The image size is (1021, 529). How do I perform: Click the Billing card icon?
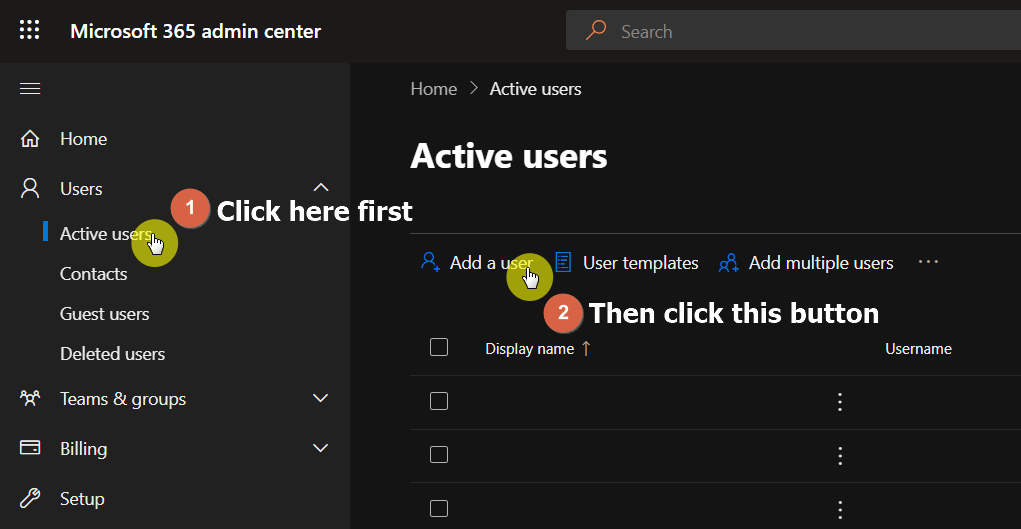coord(30,448)
